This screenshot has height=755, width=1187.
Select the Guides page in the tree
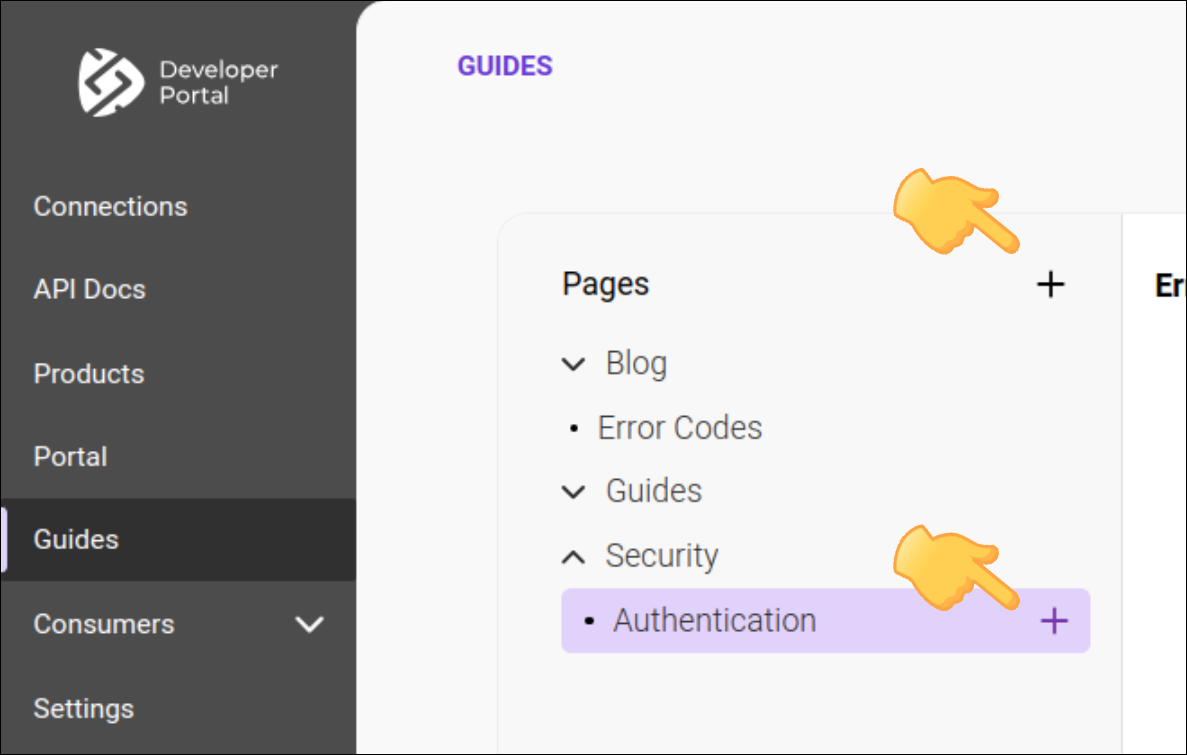click(x=653, y=491)
